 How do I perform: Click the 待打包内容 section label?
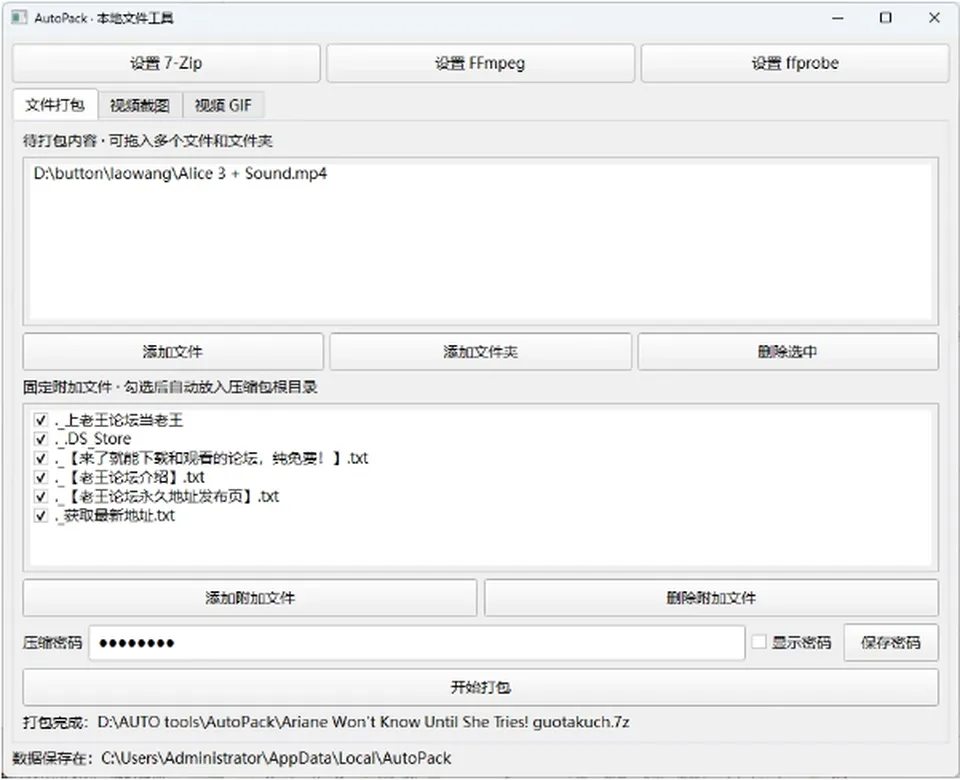[148, 141]
